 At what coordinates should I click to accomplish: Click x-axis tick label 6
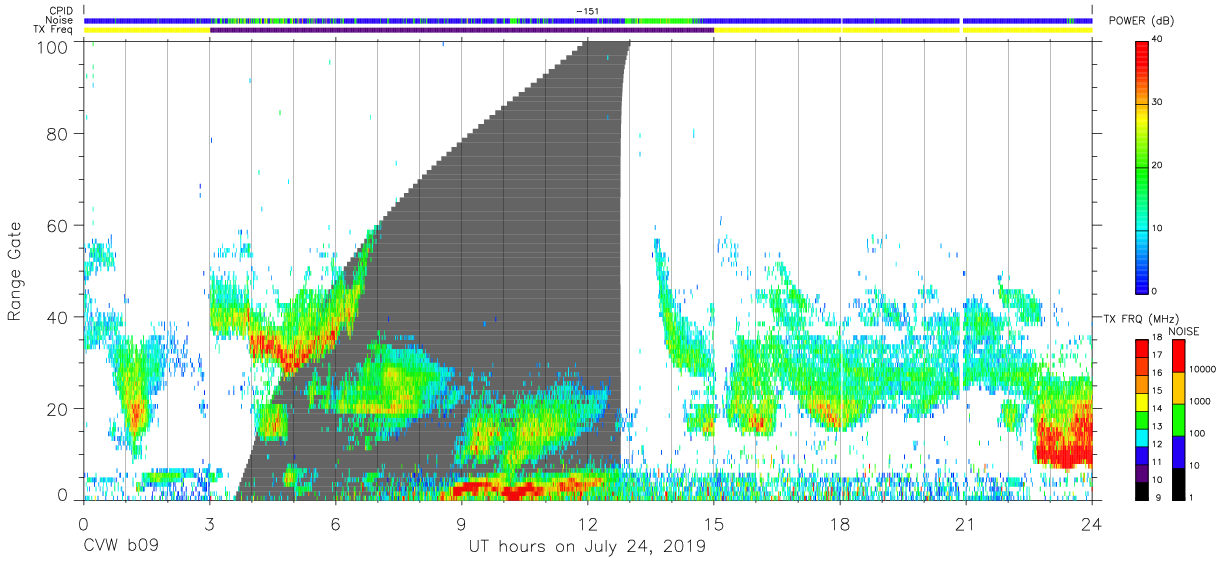tap(335, 523)
